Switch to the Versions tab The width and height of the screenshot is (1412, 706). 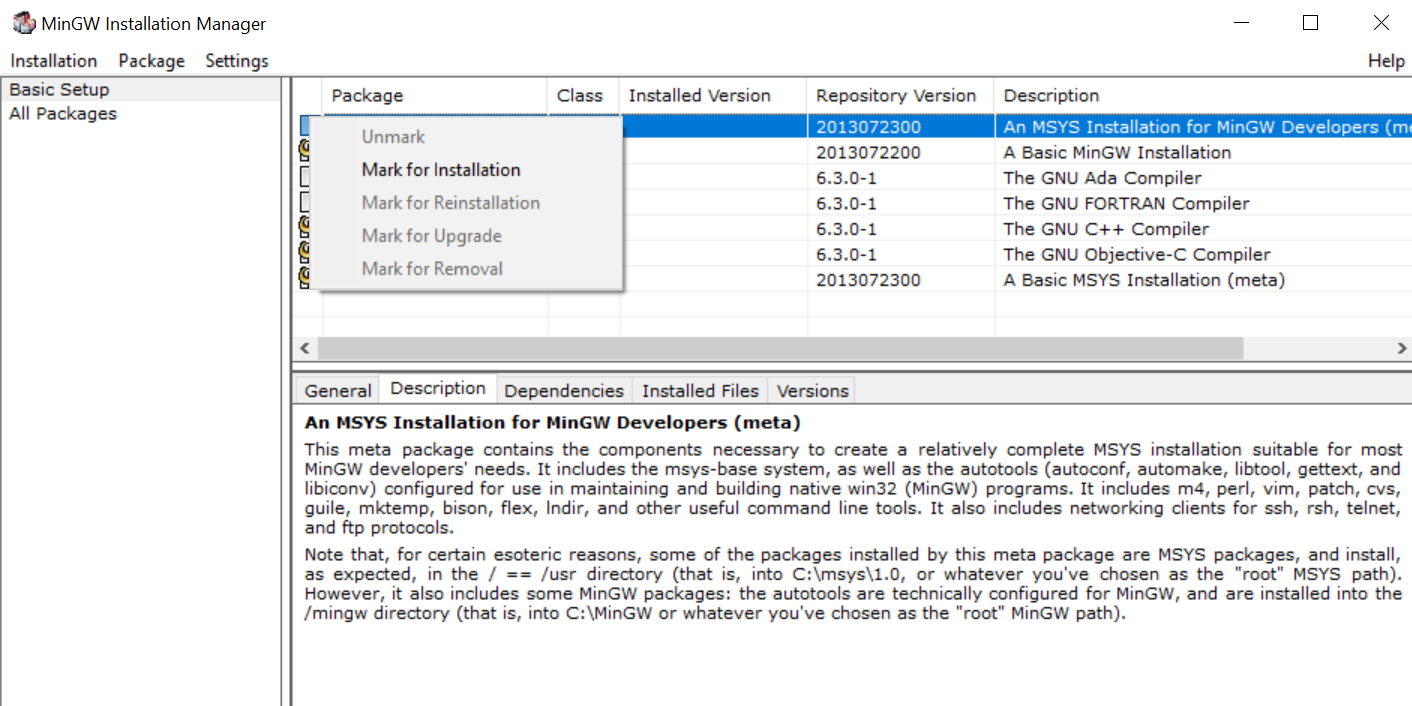pos(812,391)
